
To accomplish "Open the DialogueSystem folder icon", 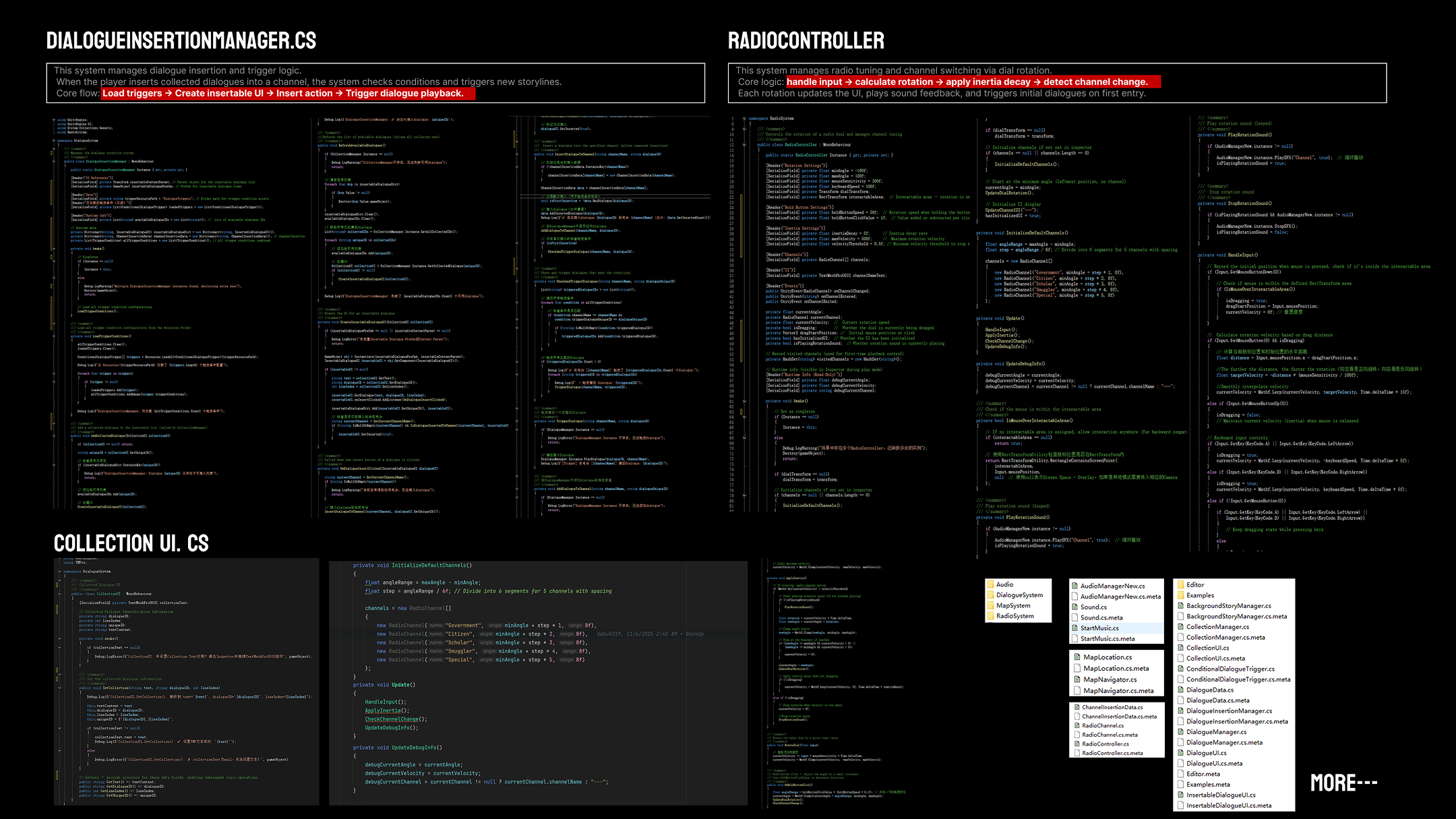I will (x=991, y=595).
